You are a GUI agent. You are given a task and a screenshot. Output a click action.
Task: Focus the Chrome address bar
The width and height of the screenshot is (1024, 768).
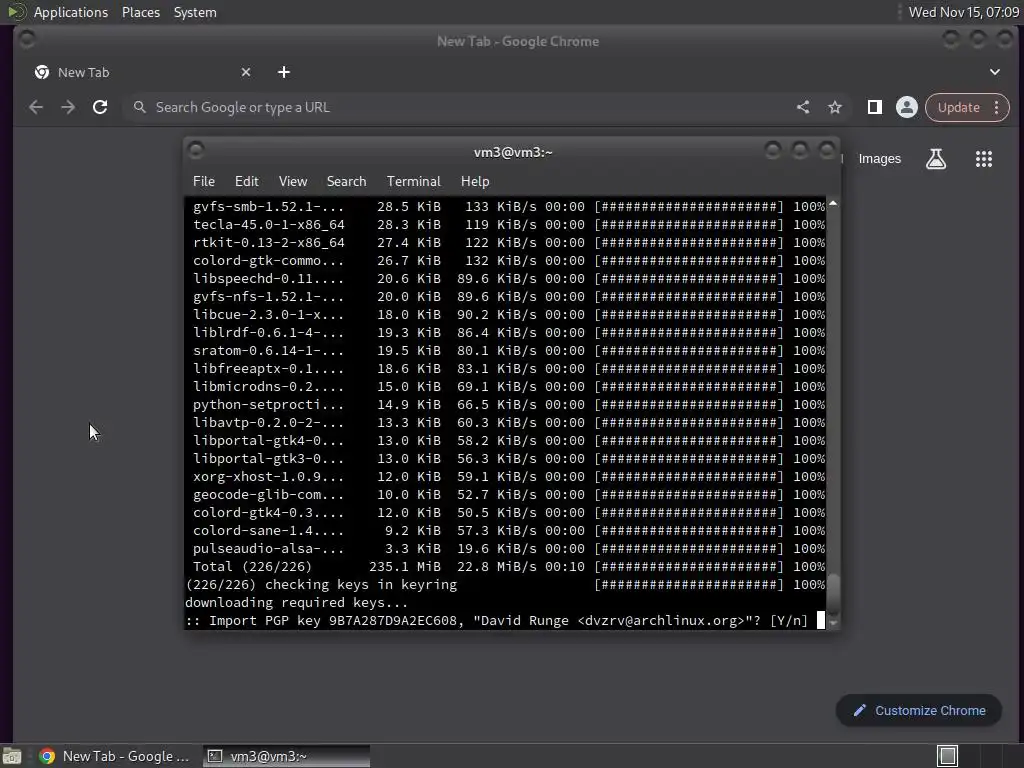(457, 107)
